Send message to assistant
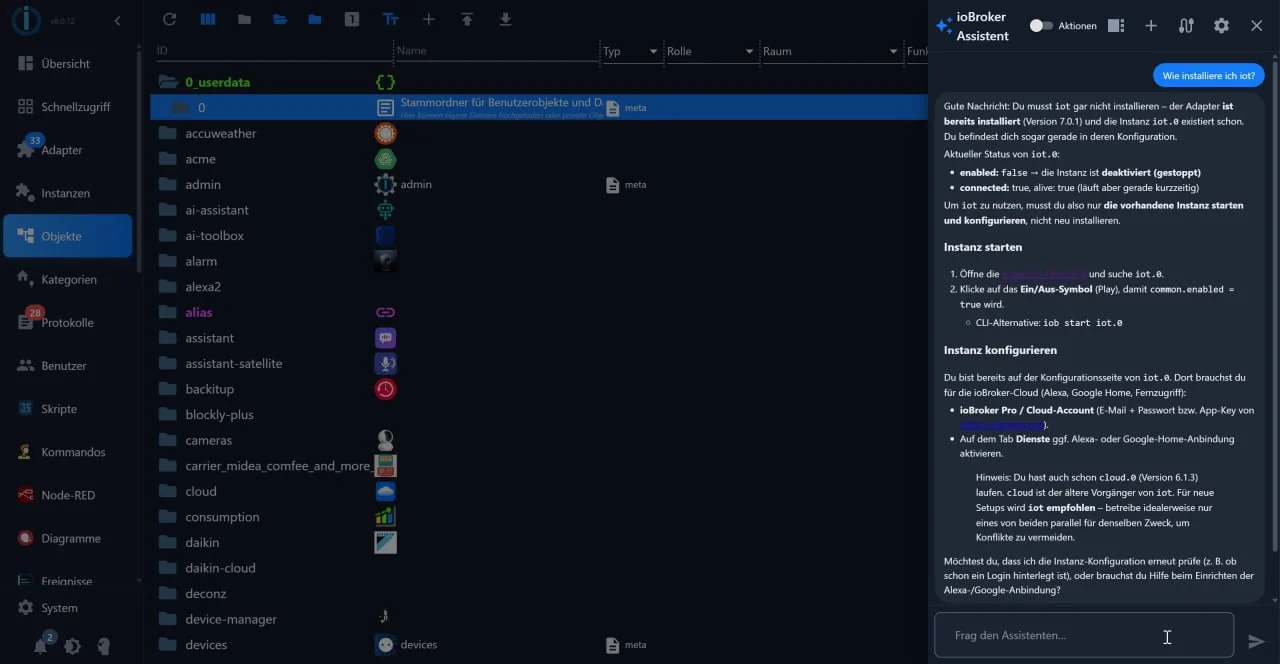This screenshot has width=1280, height=664. click(x=1256, y=641)
